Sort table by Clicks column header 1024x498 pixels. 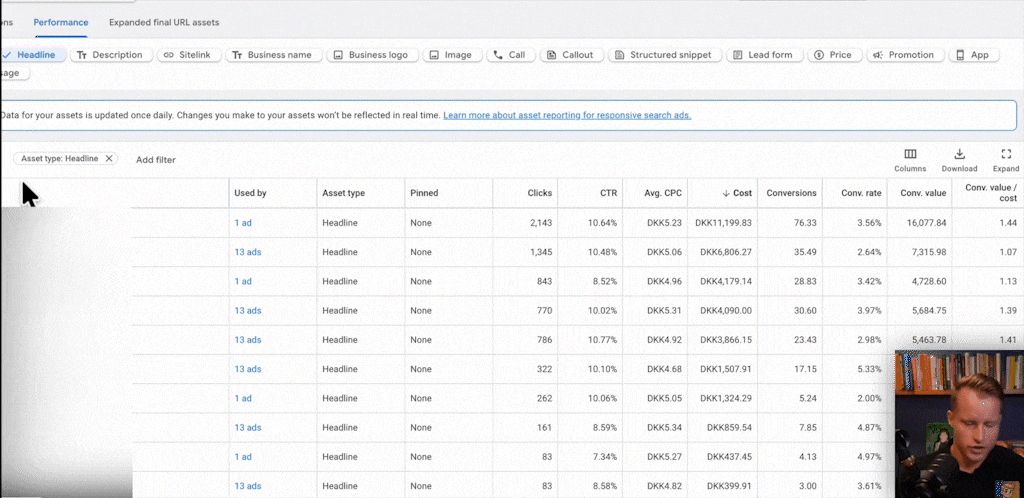click(539, 193)
